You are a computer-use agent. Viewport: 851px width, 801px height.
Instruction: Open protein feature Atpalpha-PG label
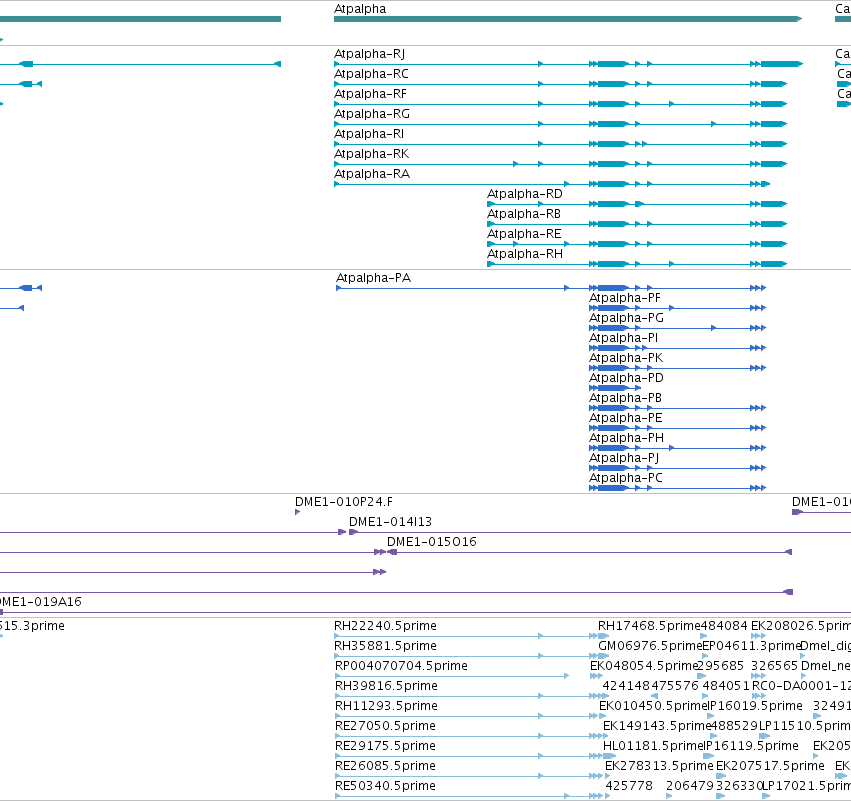[626, 319]
